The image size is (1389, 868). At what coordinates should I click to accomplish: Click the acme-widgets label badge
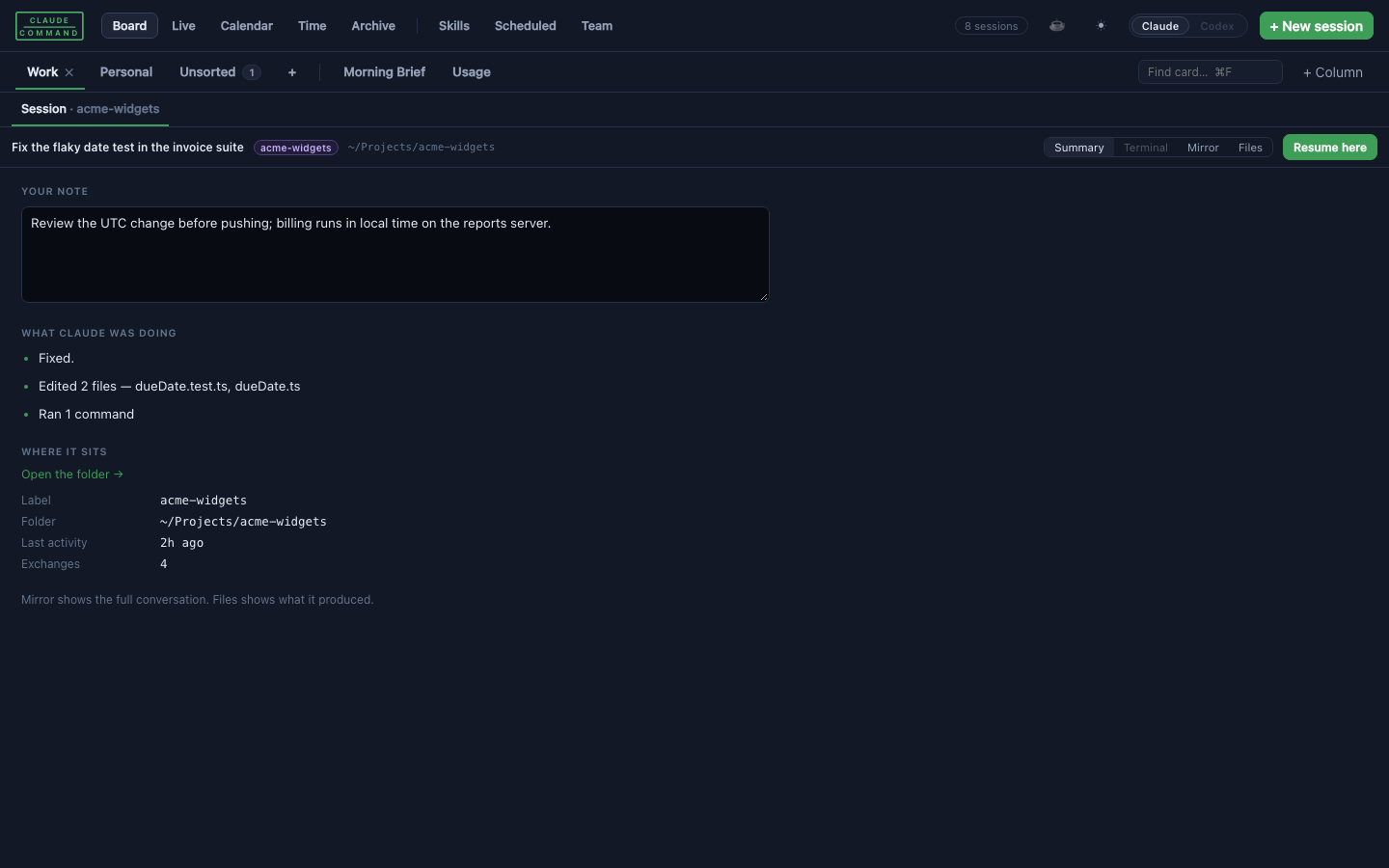(296, 148)
